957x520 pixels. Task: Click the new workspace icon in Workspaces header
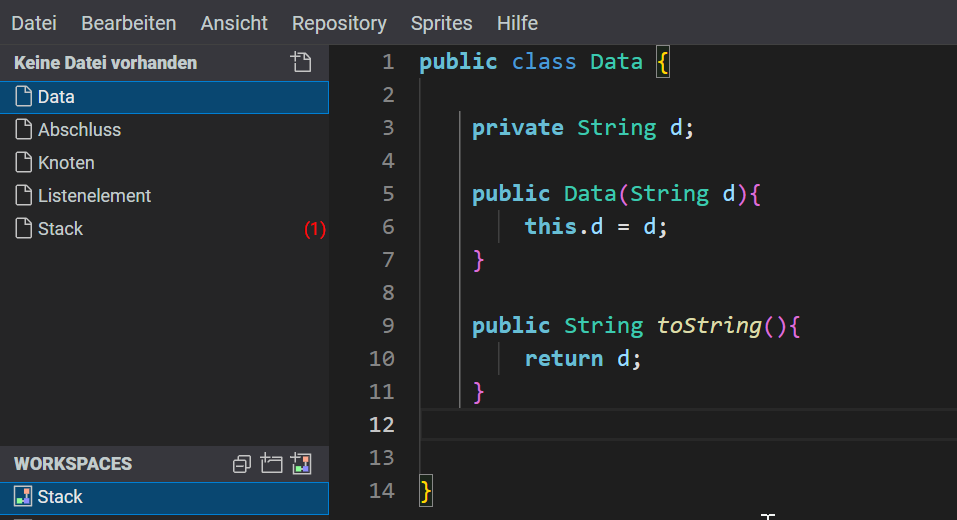(301, 464)
